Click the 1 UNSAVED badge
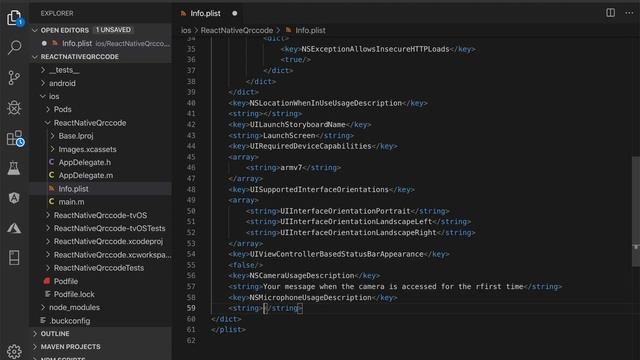This screenshot has width=640, height=360. coord(113,30)
